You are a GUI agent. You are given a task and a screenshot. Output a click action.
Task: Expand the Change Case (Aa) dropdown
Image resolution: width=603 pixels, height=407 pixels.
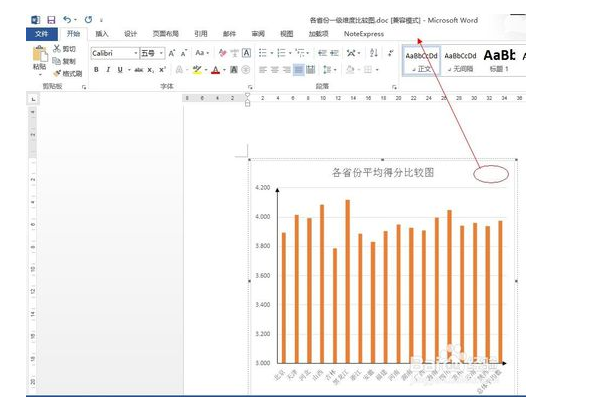tap(204, 52)
